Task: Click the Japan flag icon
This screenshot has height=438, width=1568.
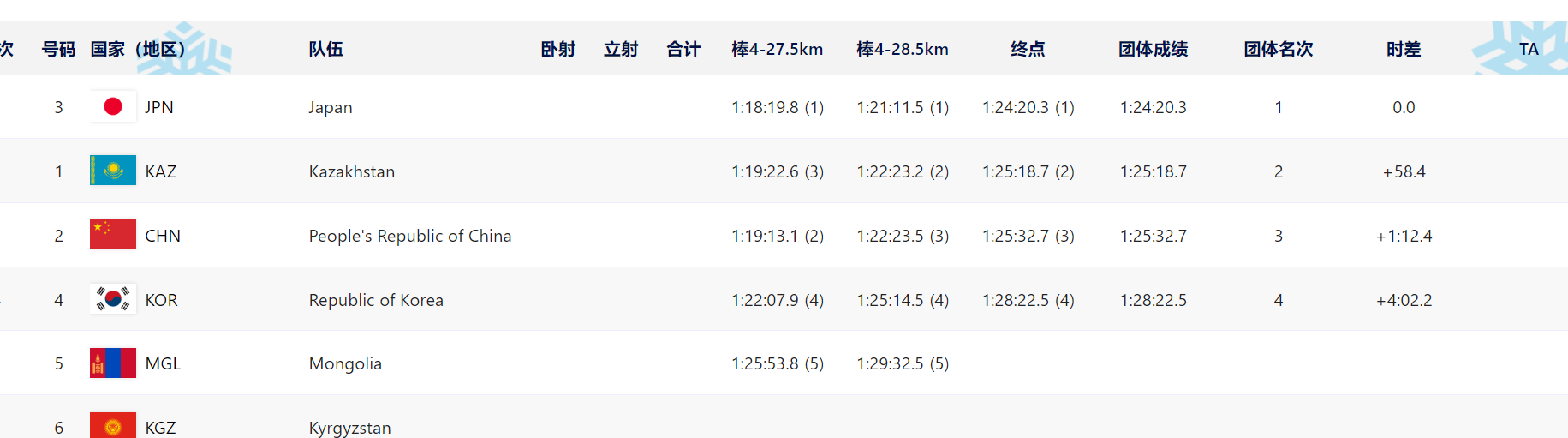Action: pos(113,106)
